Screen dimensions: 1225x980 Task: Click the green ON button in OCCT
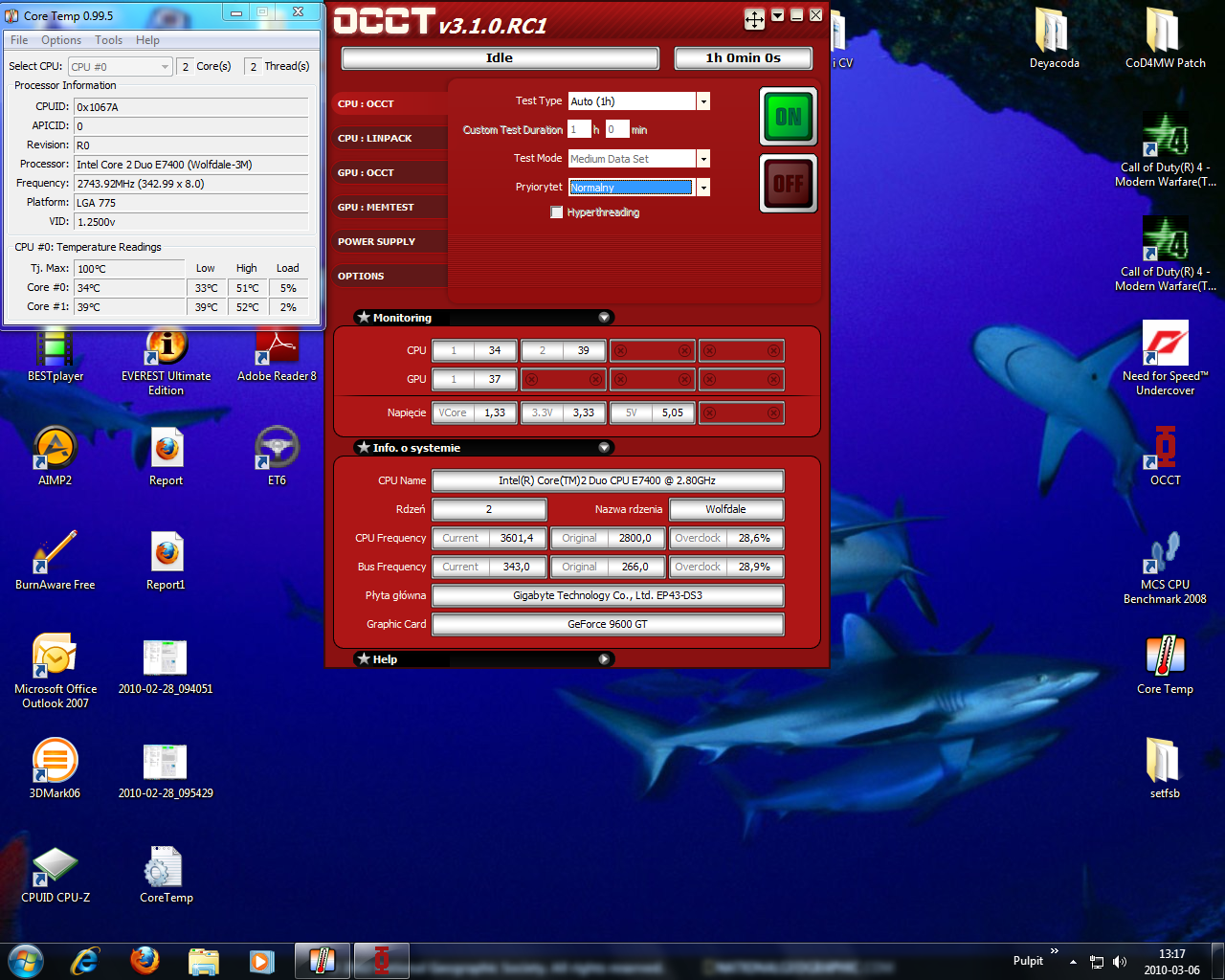(788, 117)
